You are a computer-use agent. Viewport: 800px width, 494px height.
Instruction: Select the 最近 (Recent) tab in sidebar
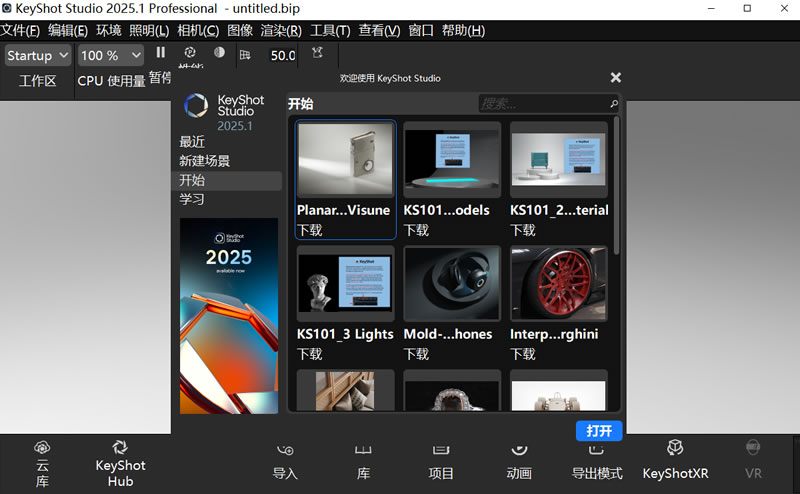coord(192,142)
